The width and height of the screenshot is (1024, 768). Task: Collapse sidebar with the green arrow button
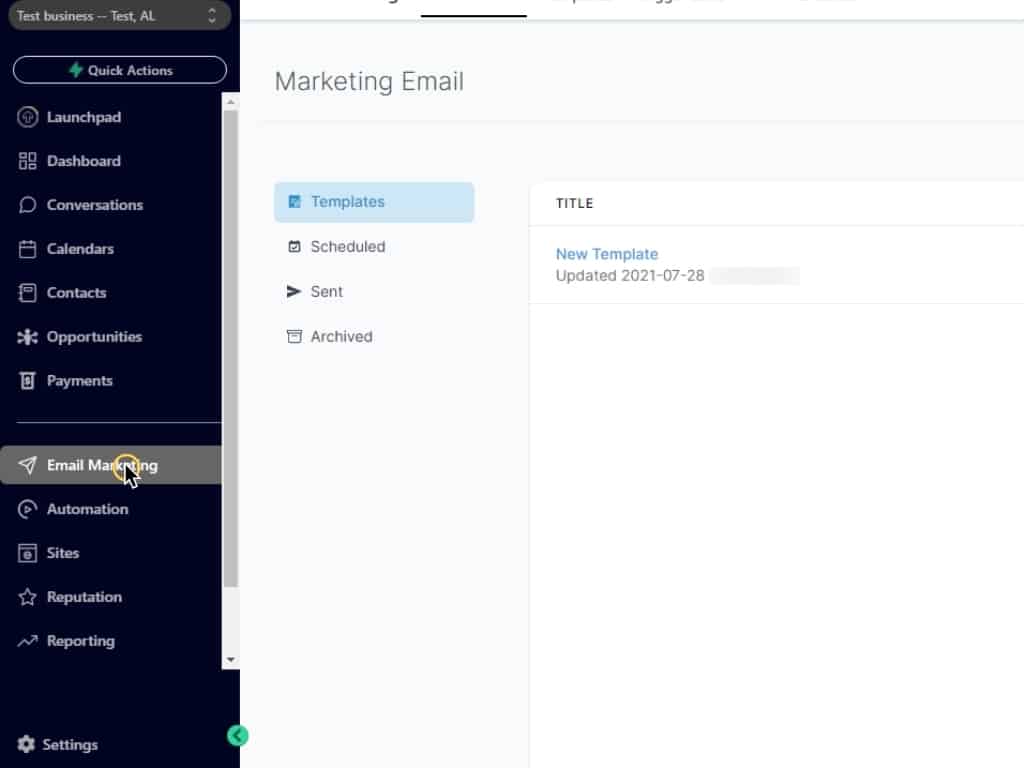tap(237, 736)
